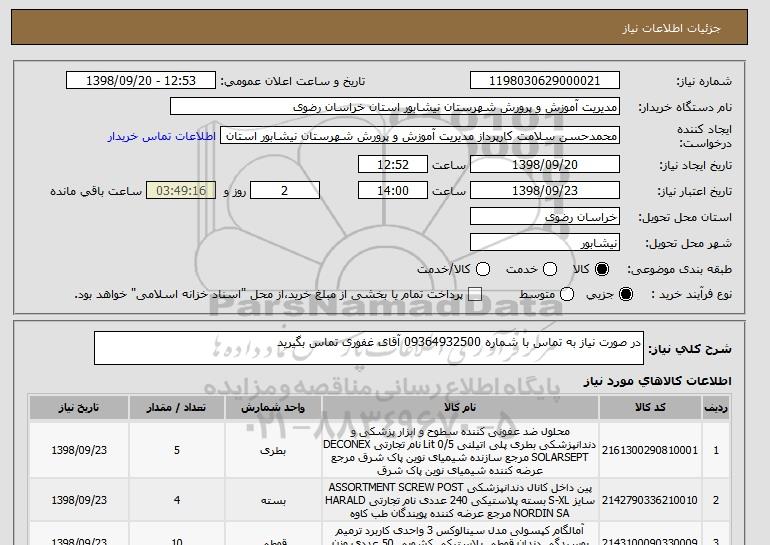
Task: Click the ایجاد کننده درخواست field
Action: click(420, 136)
